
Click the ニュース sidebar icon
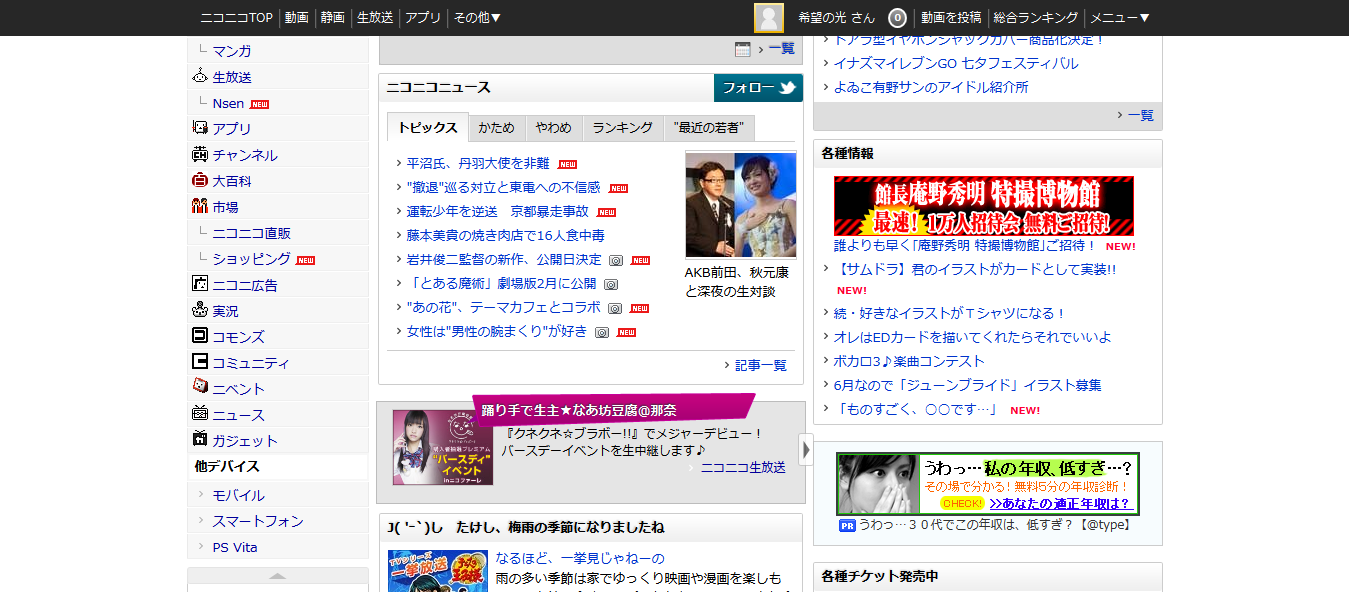tap(199, 413)
